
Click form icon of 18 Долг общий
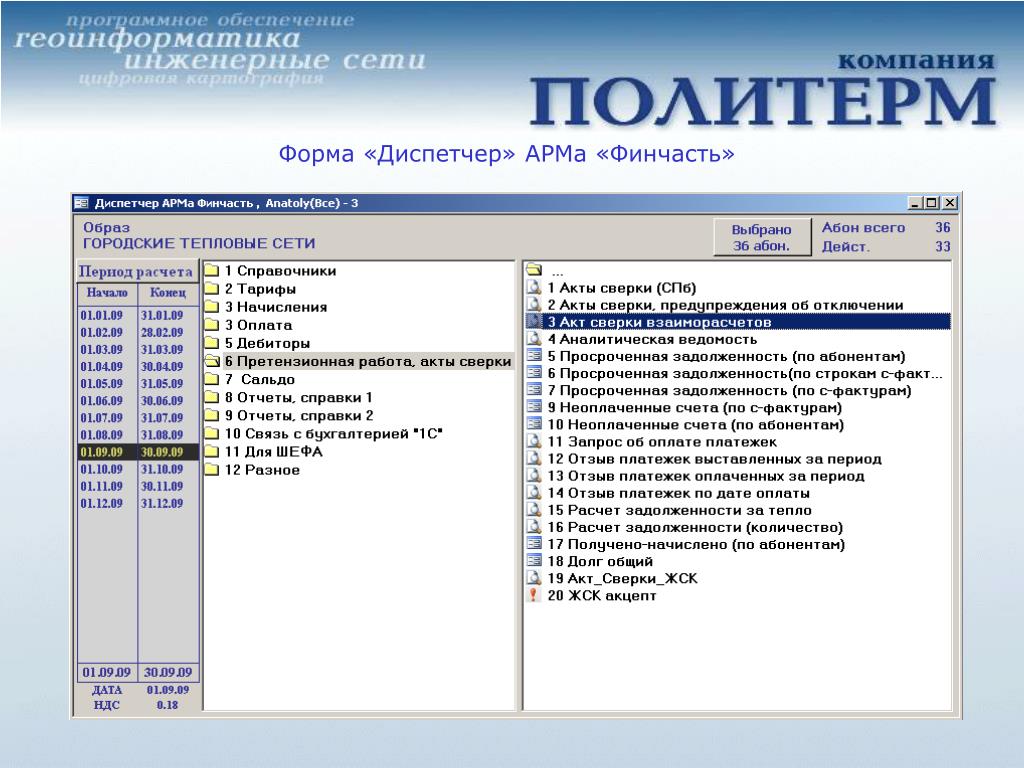click(534, 561)
